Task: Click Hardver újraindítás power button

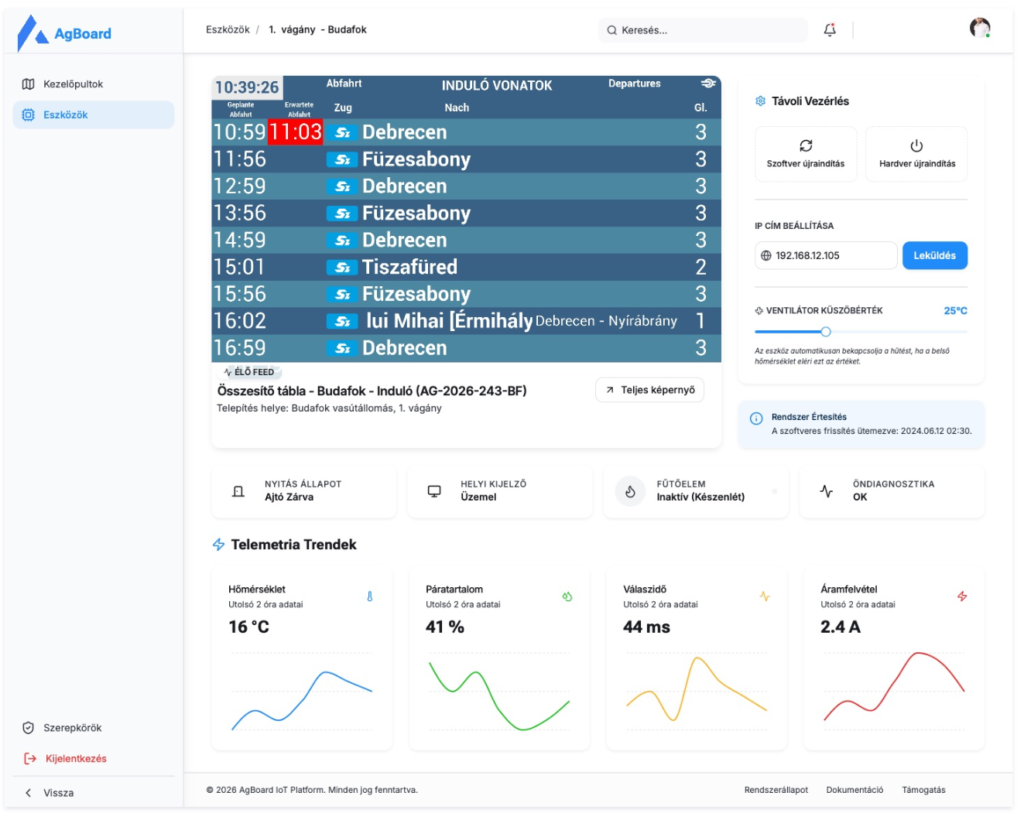Action: 917,154
